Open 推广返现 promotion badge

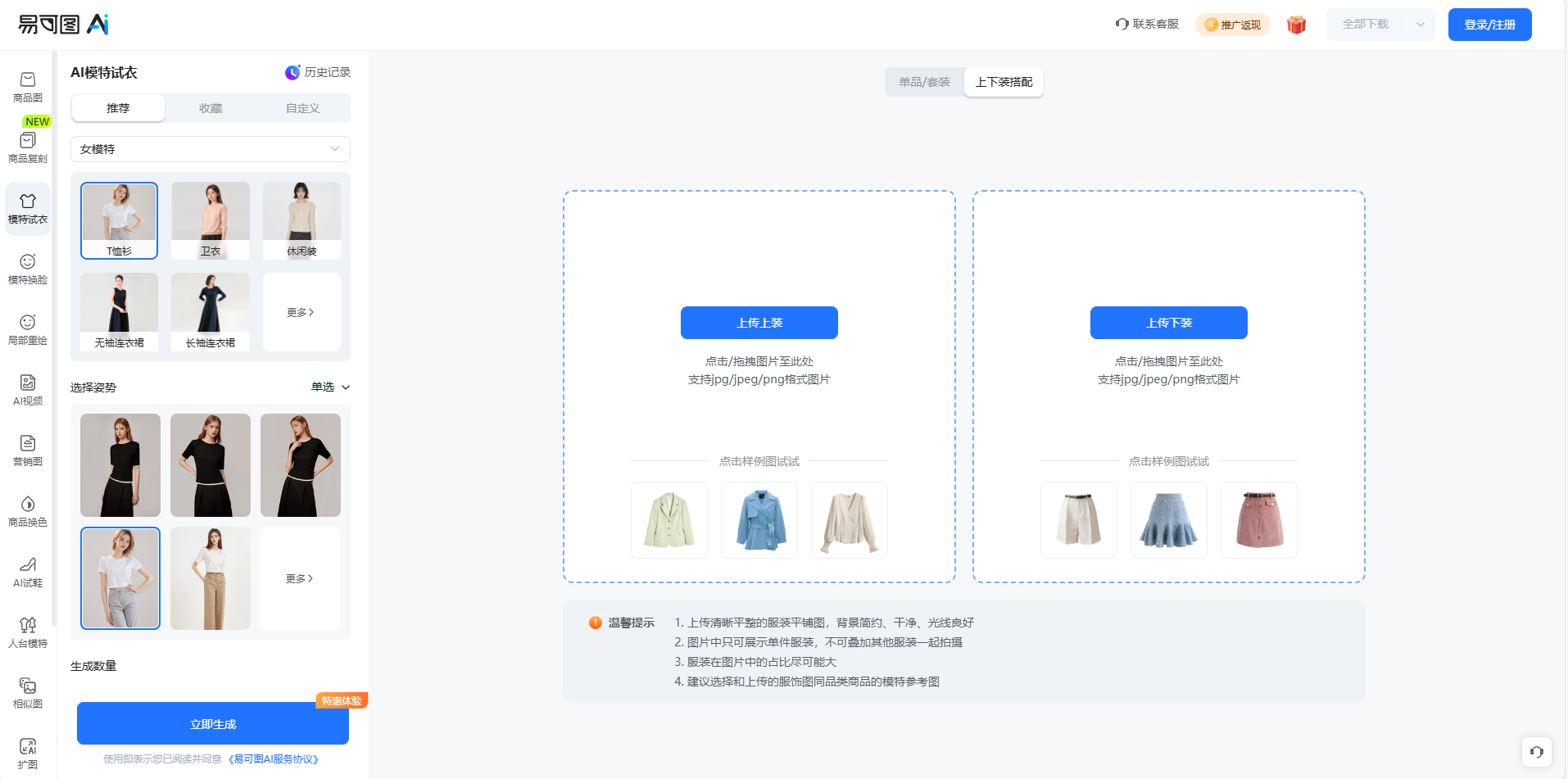pos(1232,25)
